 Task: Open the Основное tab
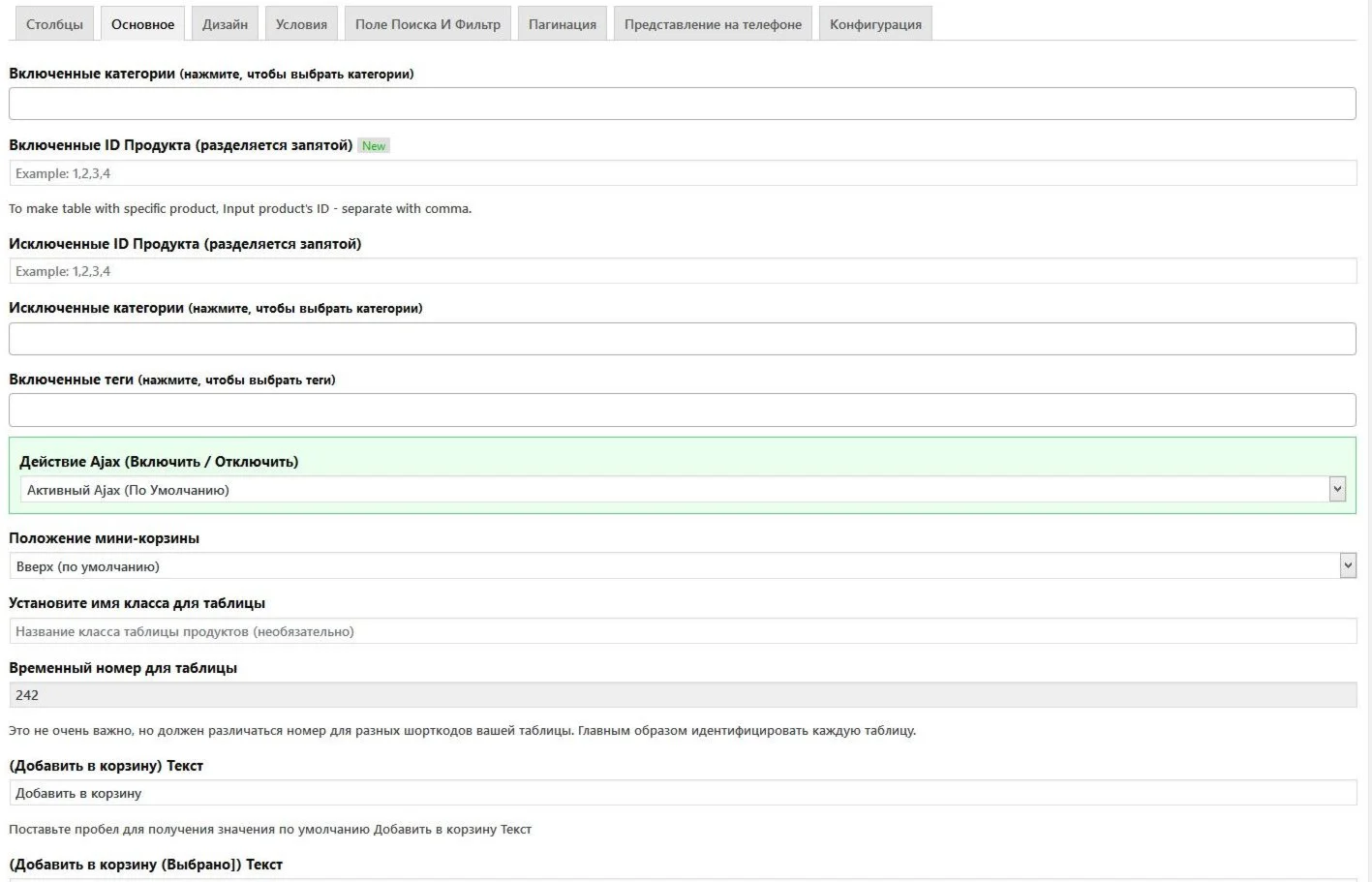142,24
